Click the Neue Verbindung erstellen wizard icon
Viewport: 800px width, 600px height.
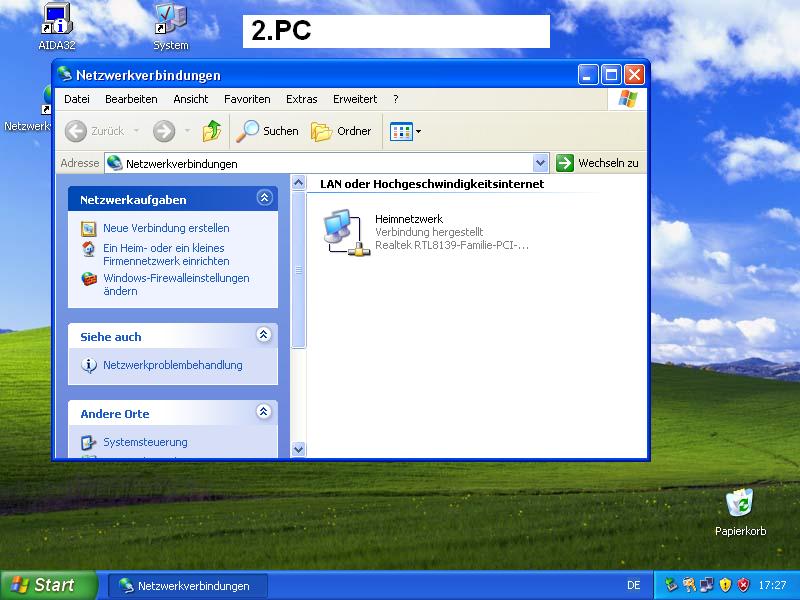[x=89, y=229]
